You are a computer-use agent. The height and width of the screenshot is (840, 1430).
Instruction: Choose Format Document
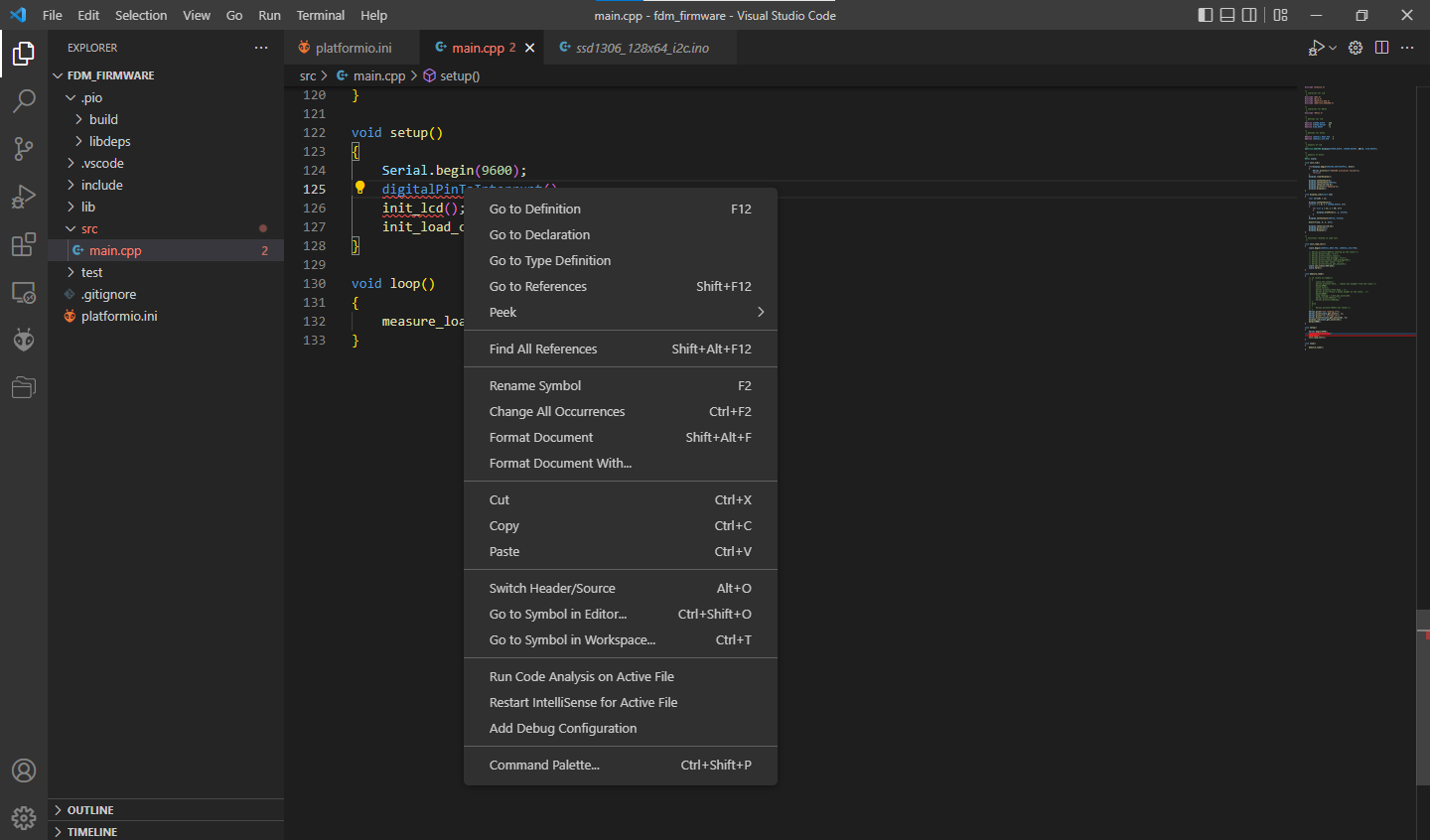(x=621, y=437)
